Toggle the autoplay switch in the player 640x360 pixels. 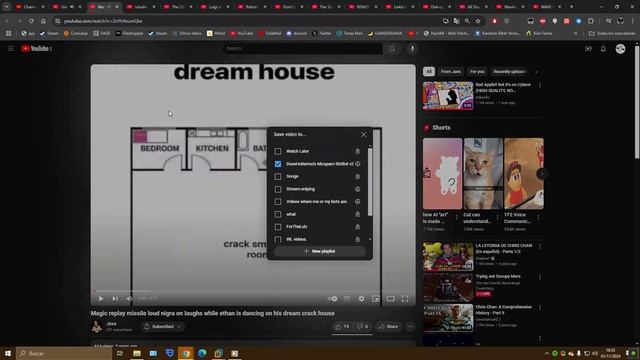[x=332, y=299]
